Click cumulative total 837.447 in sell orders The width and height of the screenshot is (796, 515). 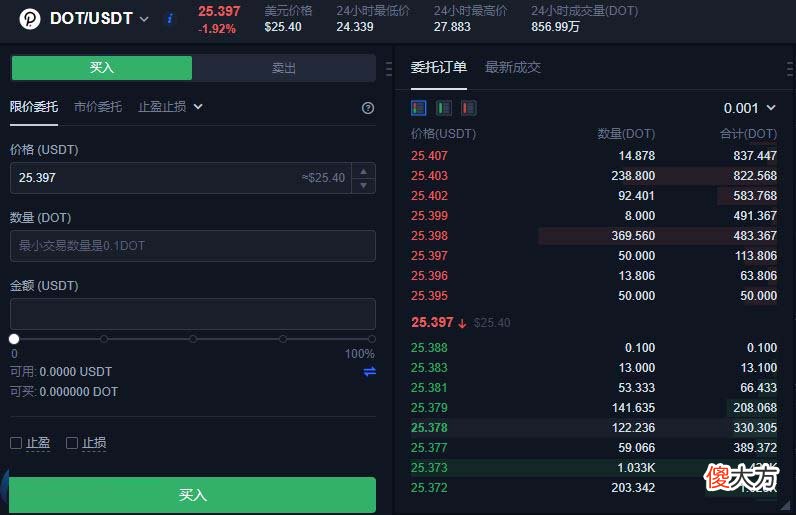[755, 155]
